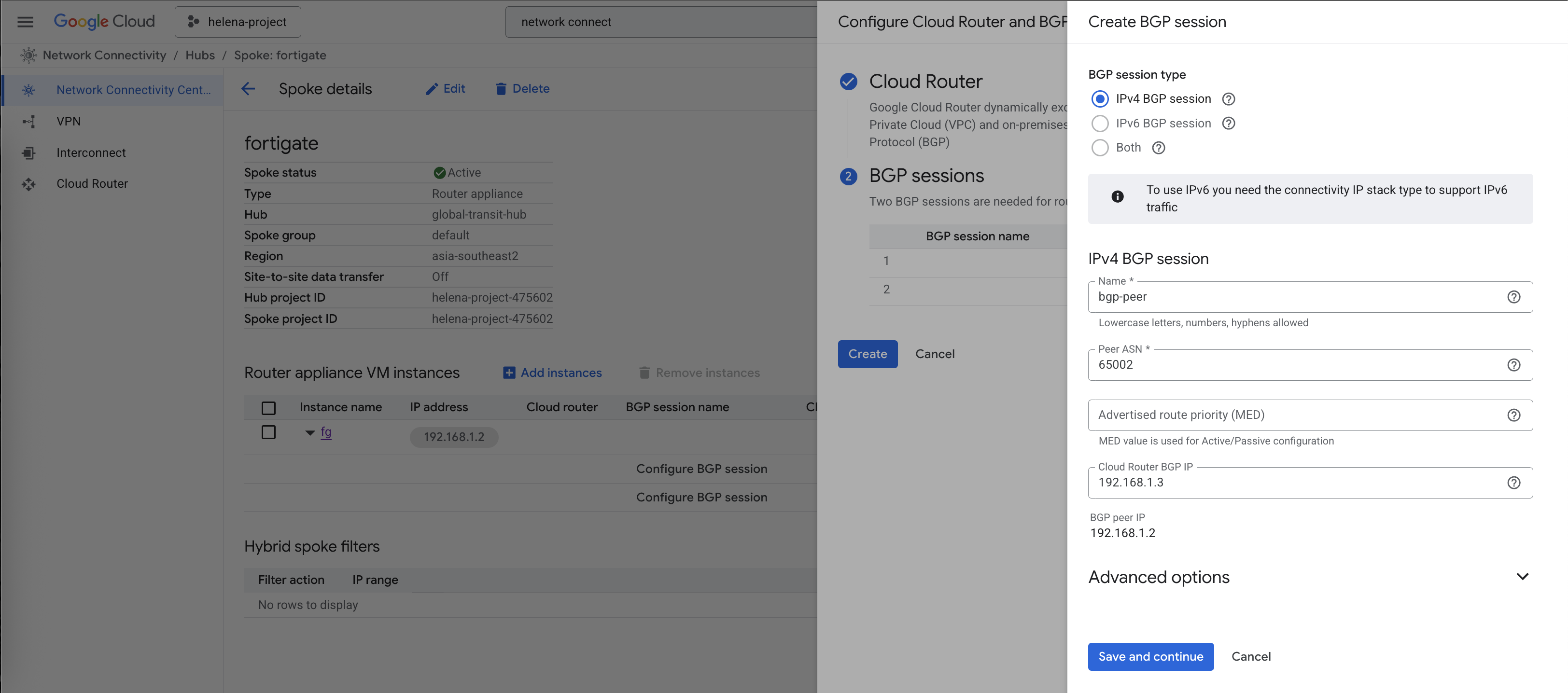Click the back arrow beside Spoke details
This screenshot has width=1568, height=693.
[248, 89]
